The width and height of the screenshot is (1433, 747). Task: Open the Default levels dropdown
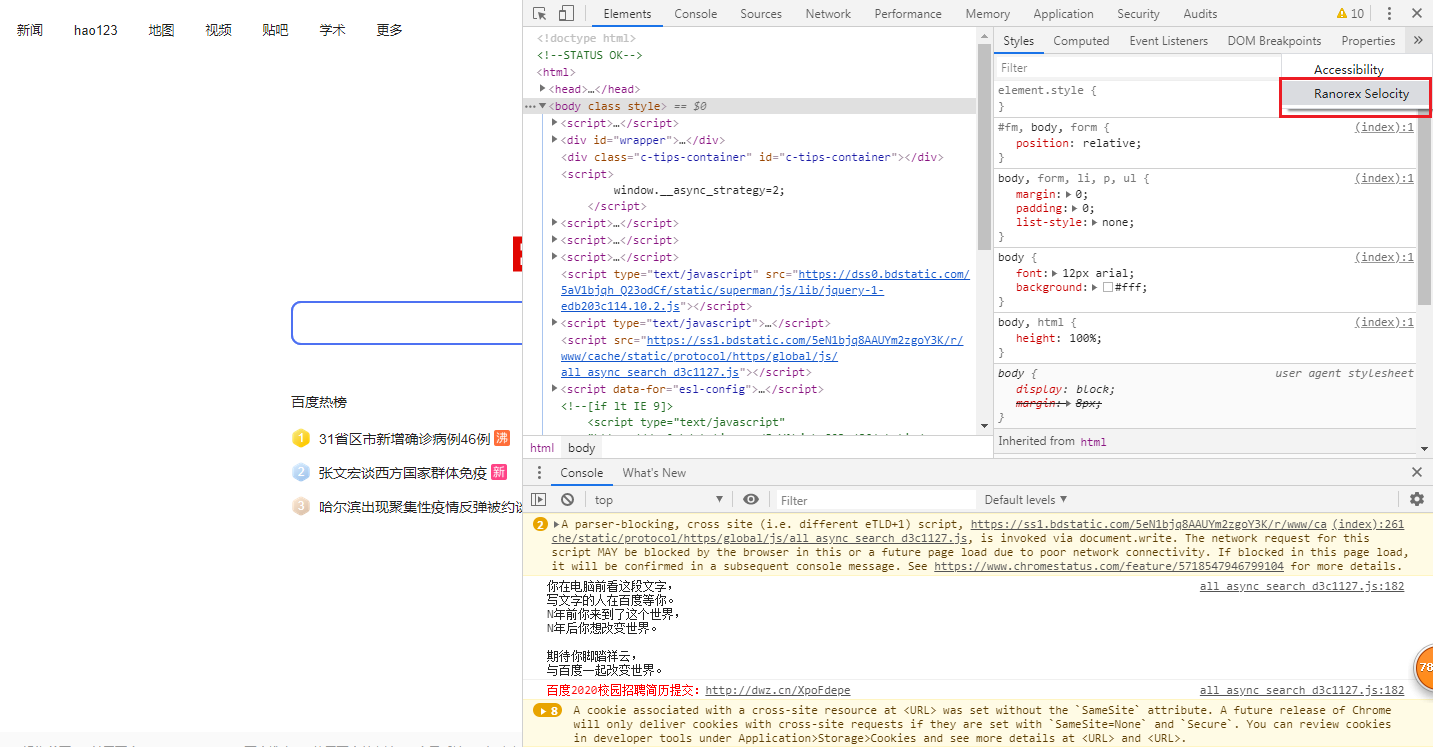click(1025, 499)
